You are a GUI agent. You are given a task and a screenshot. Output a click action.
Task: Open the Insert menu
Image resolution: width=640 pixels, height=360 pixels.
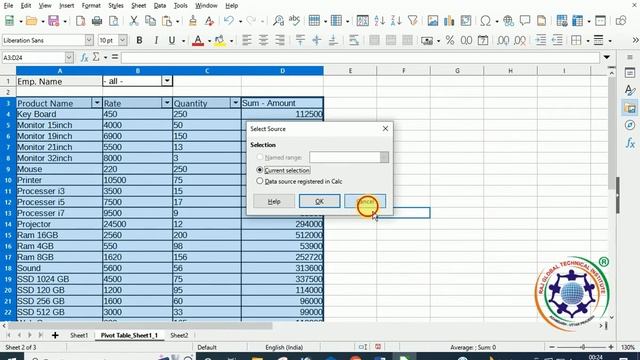coord(67,6)
